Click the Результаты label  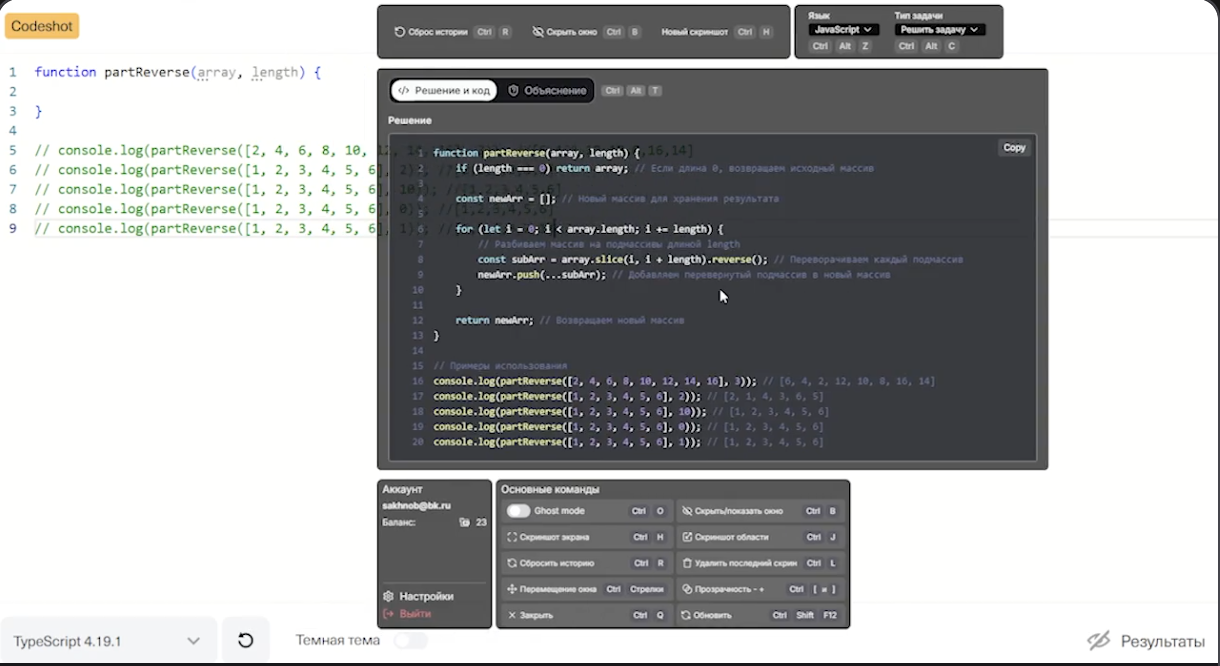(1162, 641)
